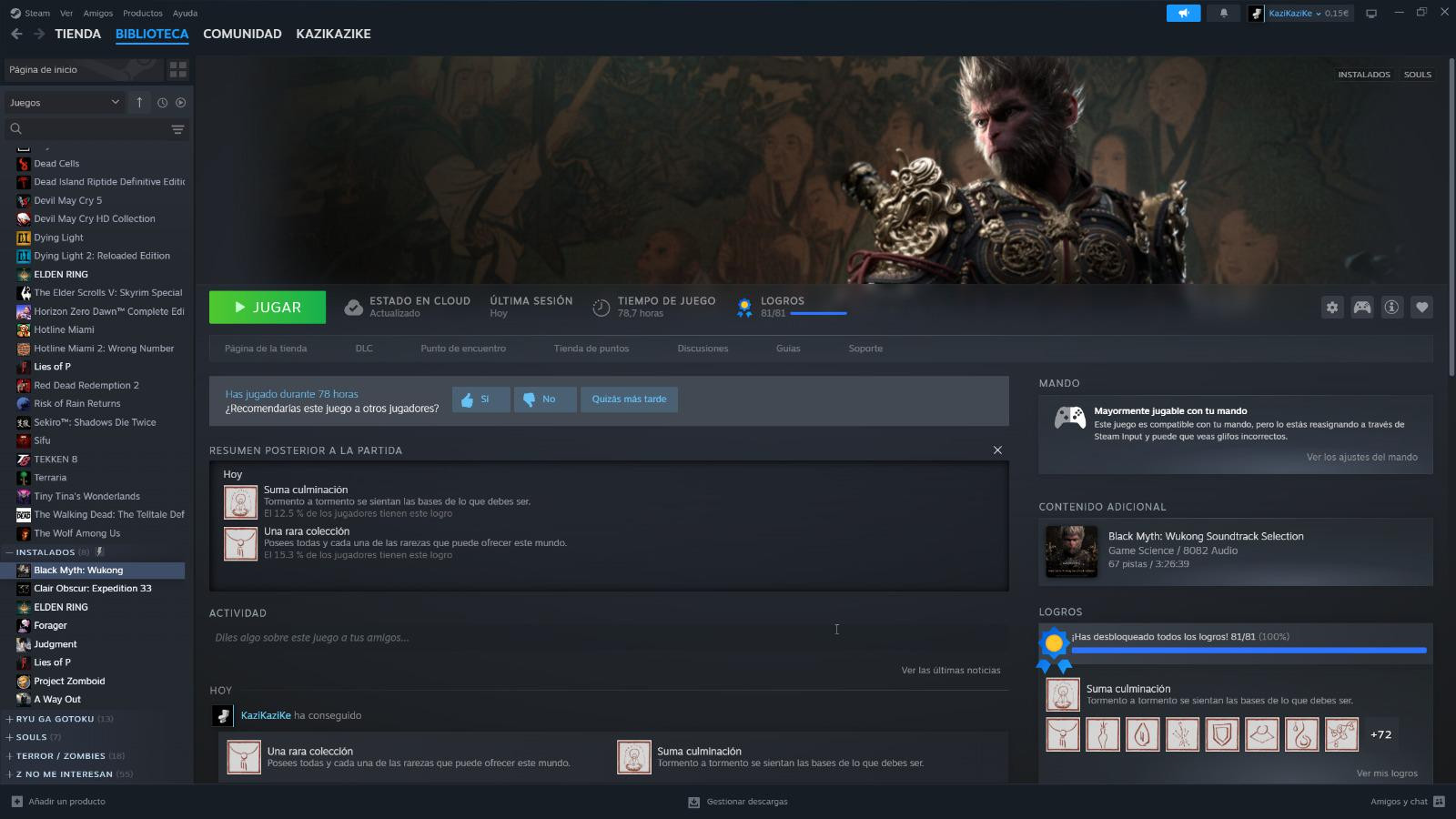The image size is (1456, 819).
Task: Click the shield achievement icon in Logros
Action: pos(1222,734)
